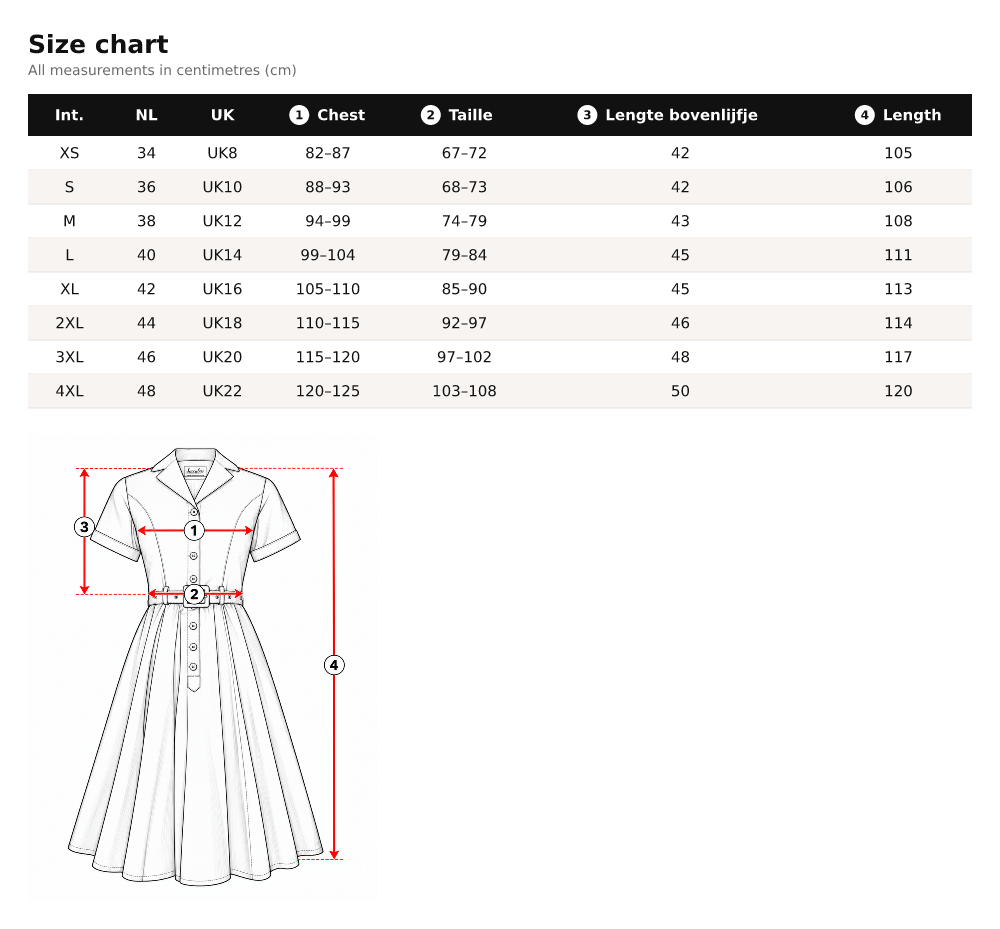
Task: Click the waist marker 2 on dress belt
Action: click(x=194, y=594)
